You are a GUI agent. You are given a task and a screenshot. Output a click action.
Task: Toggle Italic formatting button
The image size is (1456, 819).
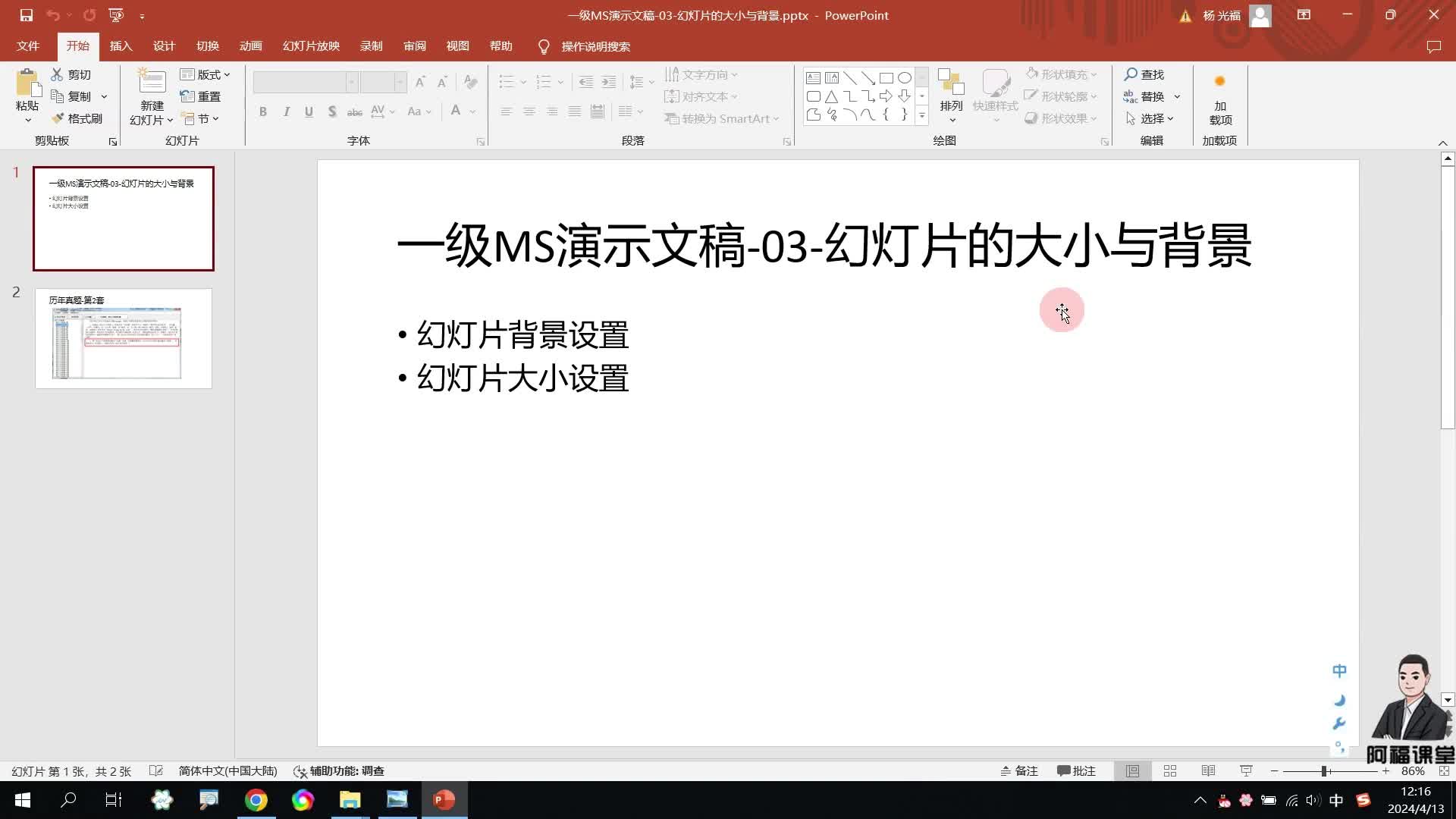(286, 112)
